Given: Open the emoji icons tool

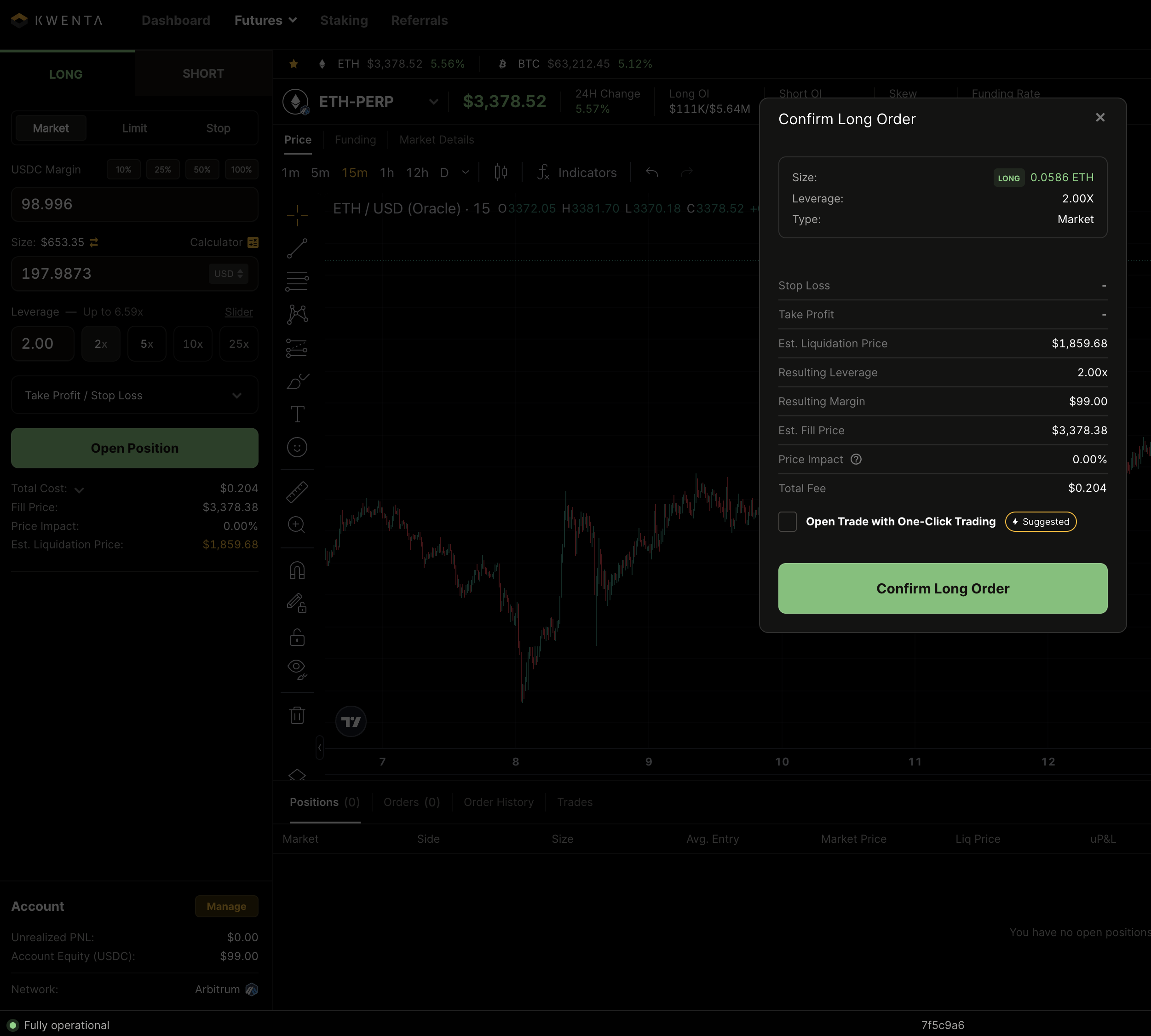Looking at the screenshot, I should (x=297, y=448).
